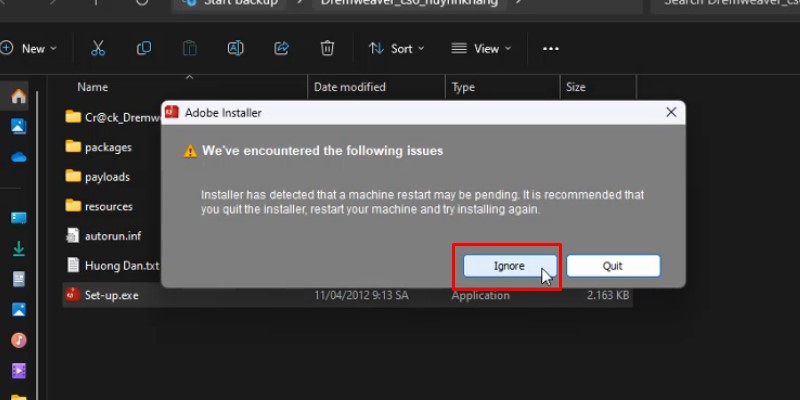Open the three-dot more options menu
The image size is (800, 400).
(x=550, y=48)
